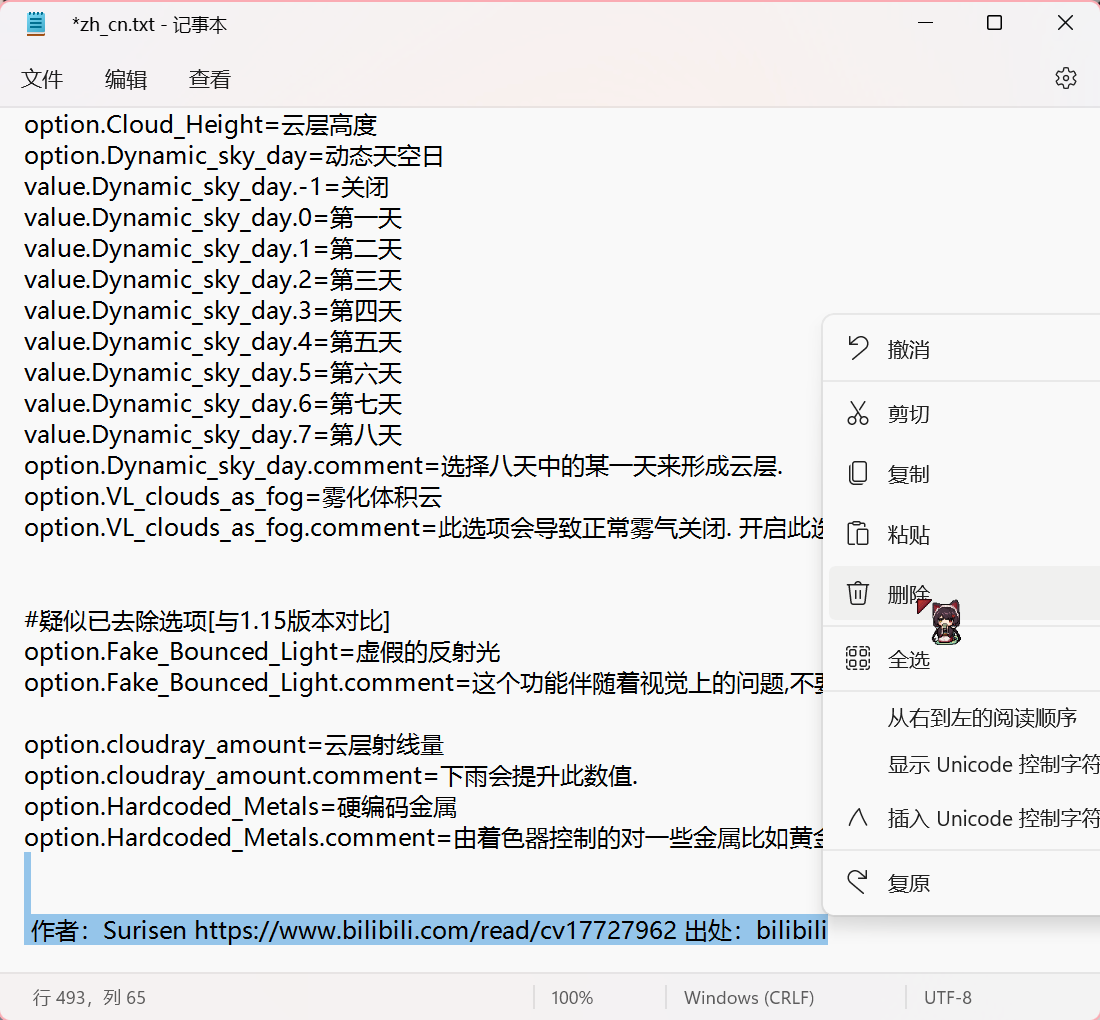Click the caret icon beside 插入 Unicode 控制字符
Screen dimensions: 1100x1020
858,817
